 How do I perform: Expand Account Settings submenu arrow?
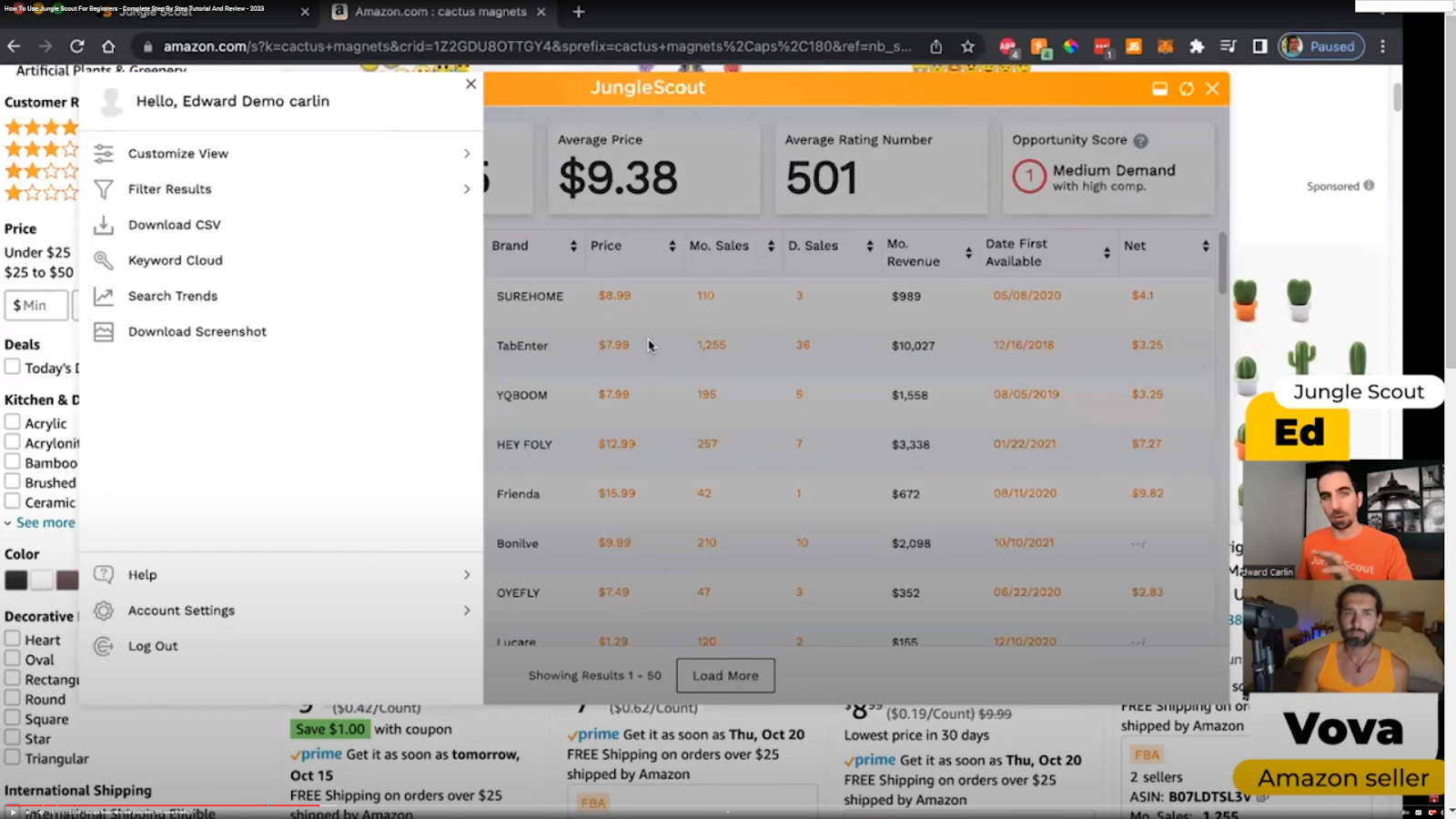point(467,611)
